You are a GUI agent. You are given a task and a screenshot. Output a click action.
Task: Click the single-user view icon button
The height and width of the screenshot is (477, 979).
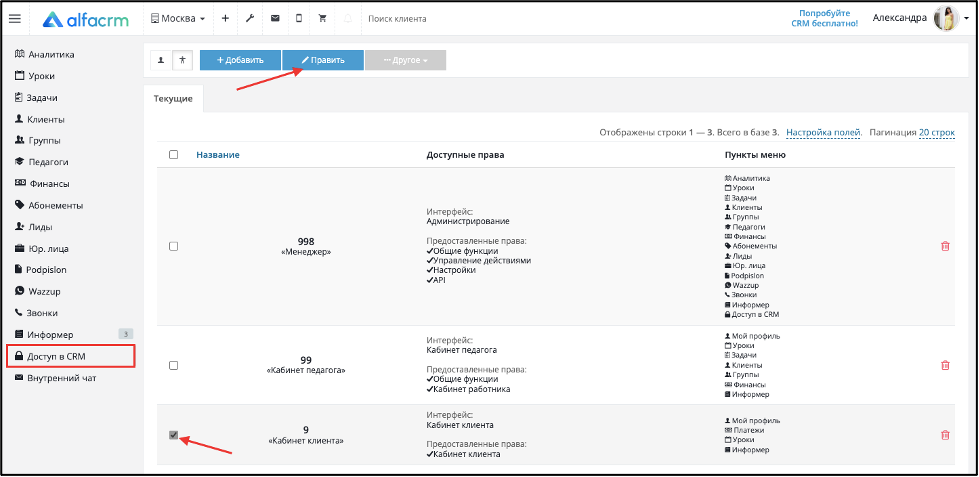[x=161, y=60]
